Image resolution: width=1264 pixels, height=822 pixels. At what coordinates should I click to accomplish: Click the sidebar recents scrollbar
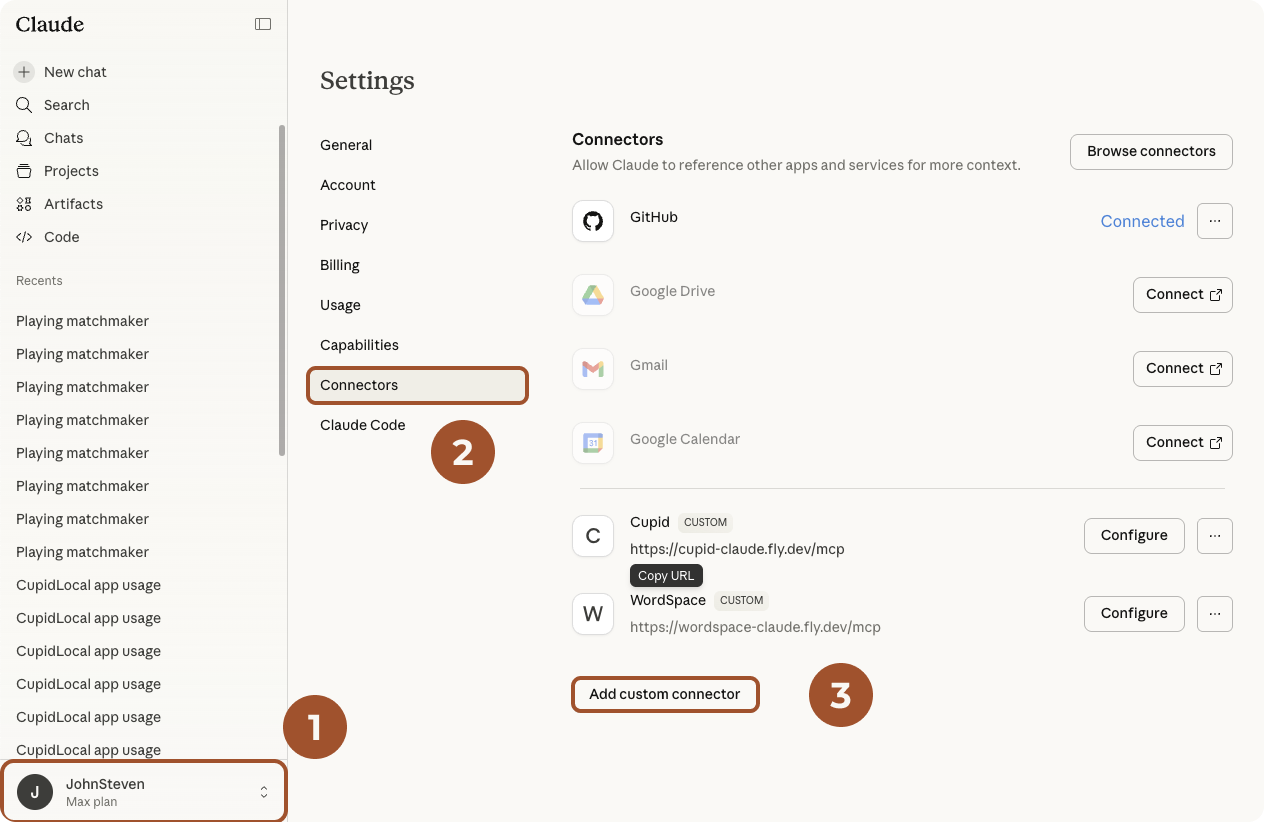(x=282, y=290)
